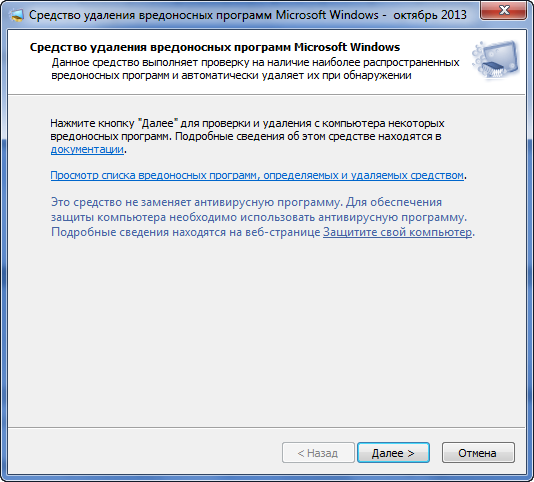The width and height of the screenshot is (534, 482).
Task: Click the paragraph starting Нажмите кнопку "Далее"
Action: pos(248,136)
